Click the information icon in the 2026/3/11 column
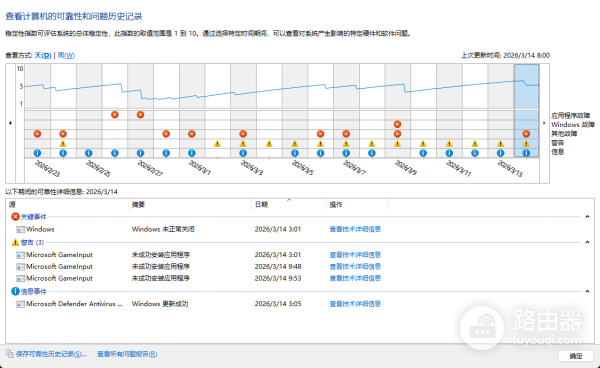This screenshot has width=600, height=368. pos(449,153)
